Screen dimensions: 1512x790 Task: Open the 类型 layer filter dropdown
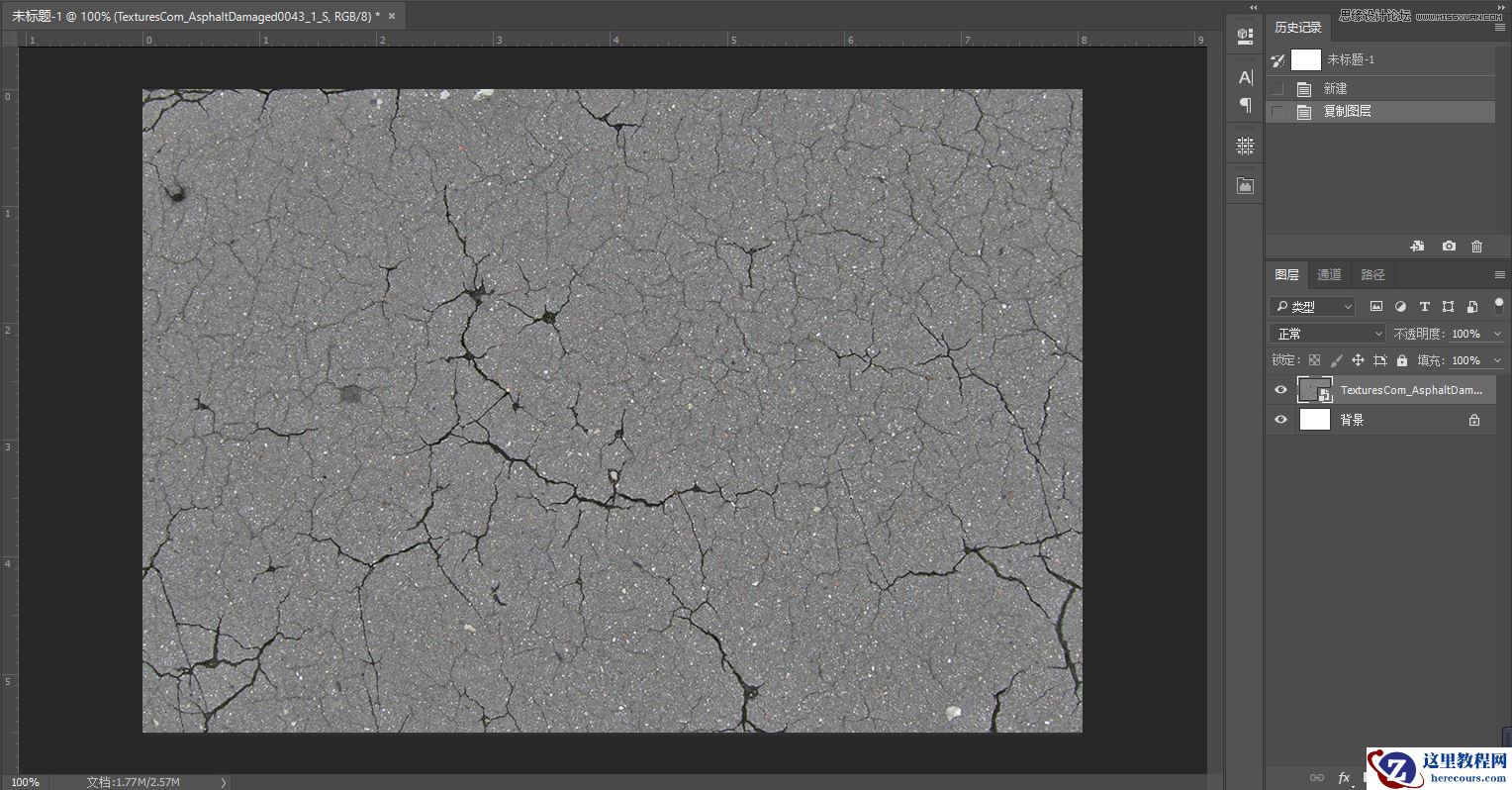[1311, 306]
